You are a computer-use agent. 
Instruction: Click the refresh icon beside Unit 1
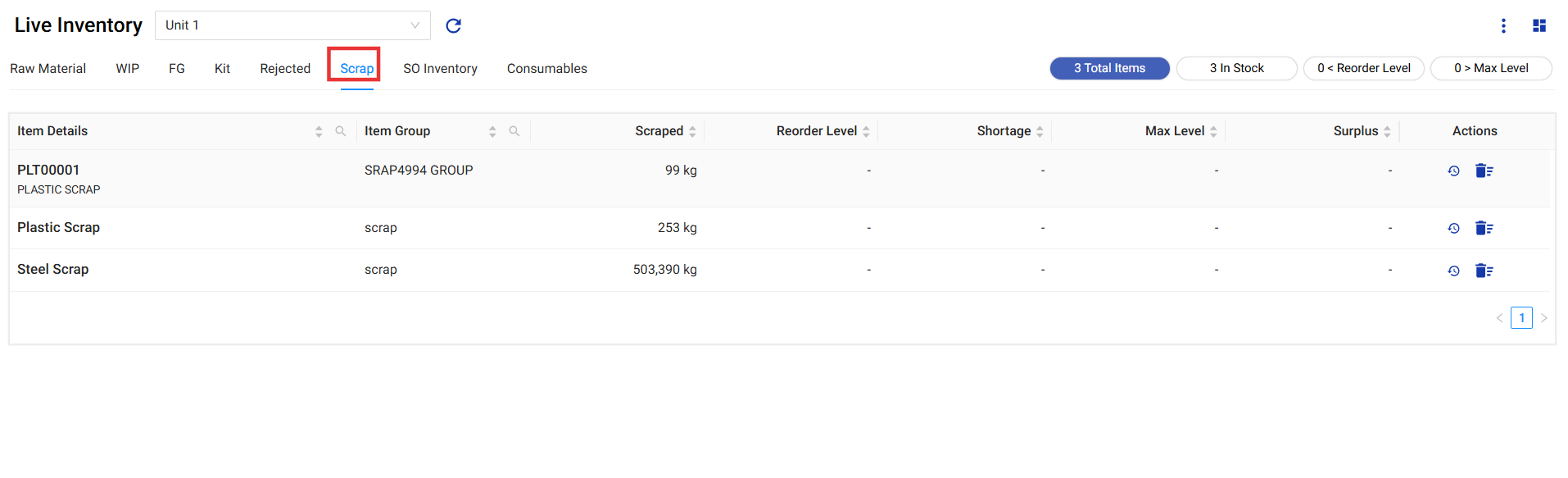pyautogui.click(x=453, y=25)
